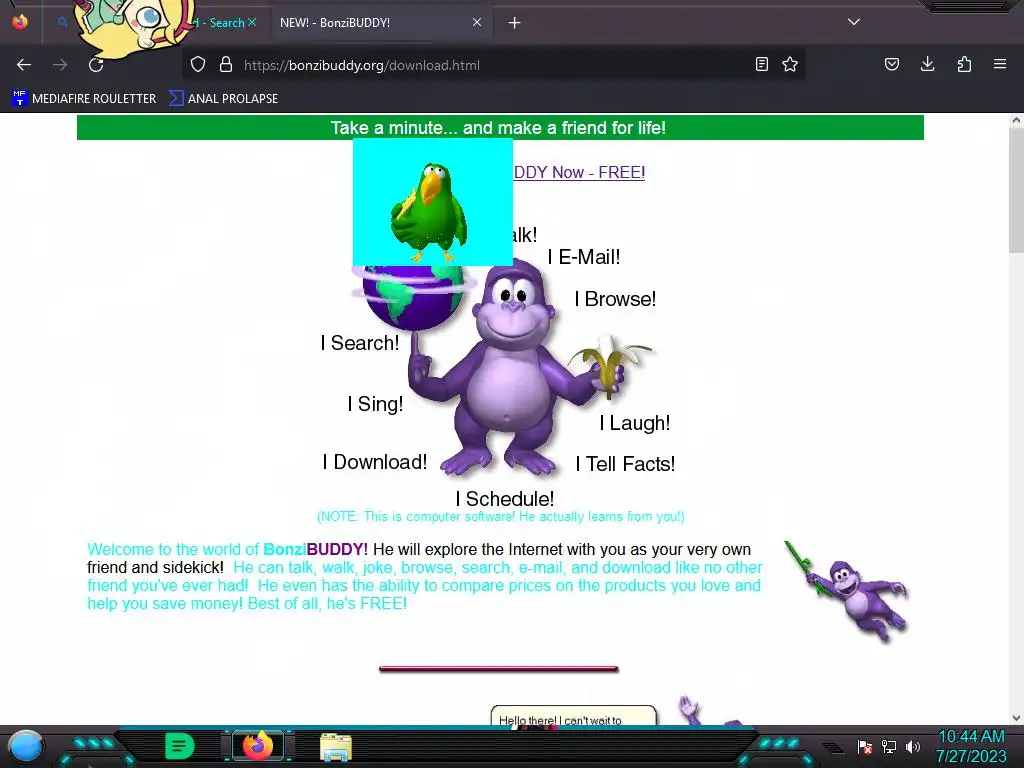Click the vertical page scrollbar thumb
Viewport: 1024px width, 768px height.
coord(1016,189)
